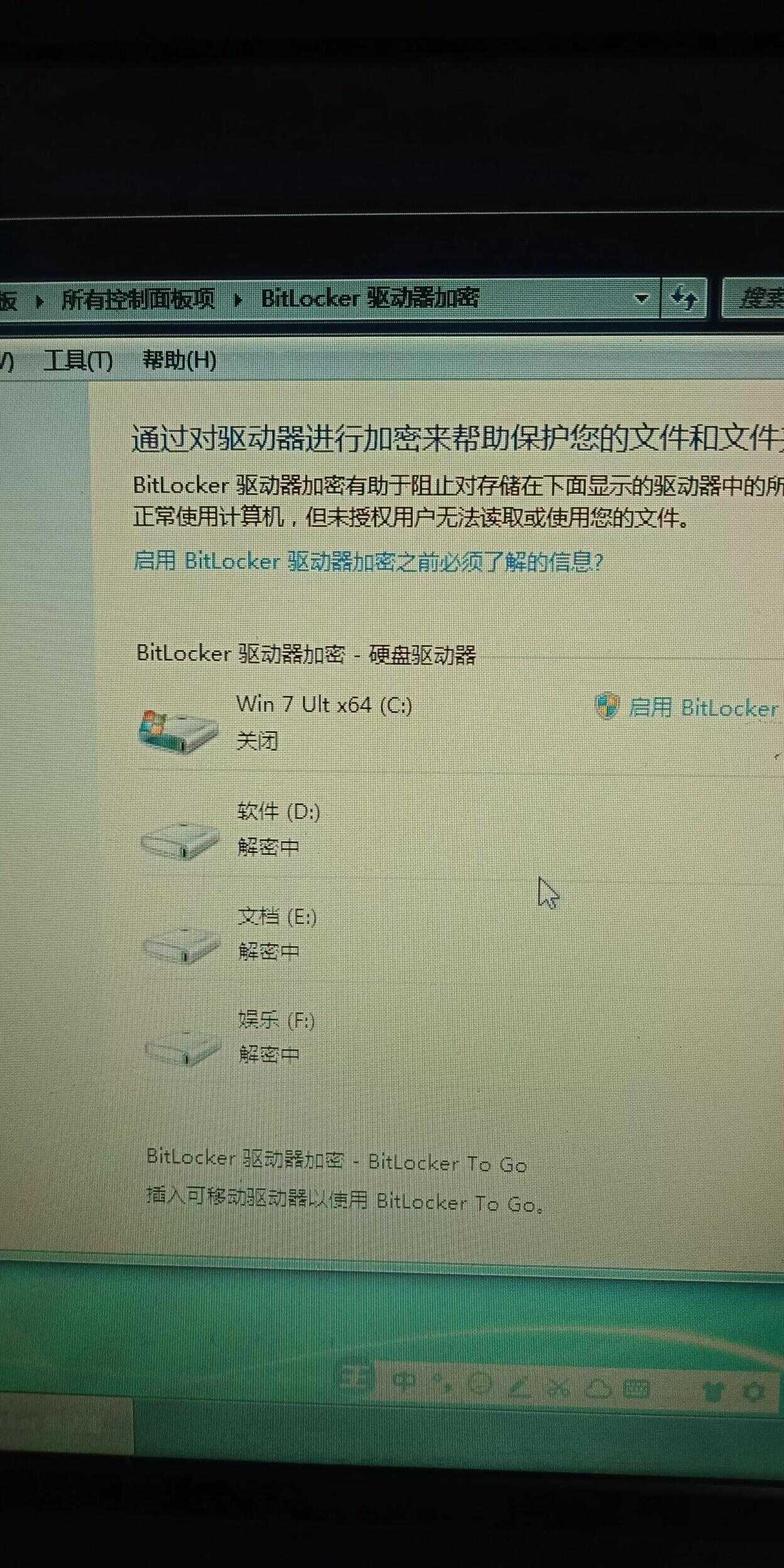Screen dimensions: 784x1568
Task: Click the 启用 BitLocker link for C drive
Action: coord(704,708)
